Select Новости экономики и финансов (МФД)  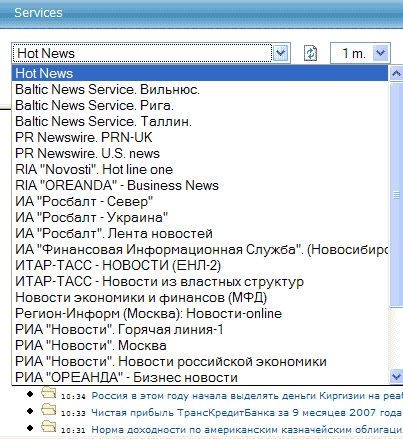tap(200, 297)
